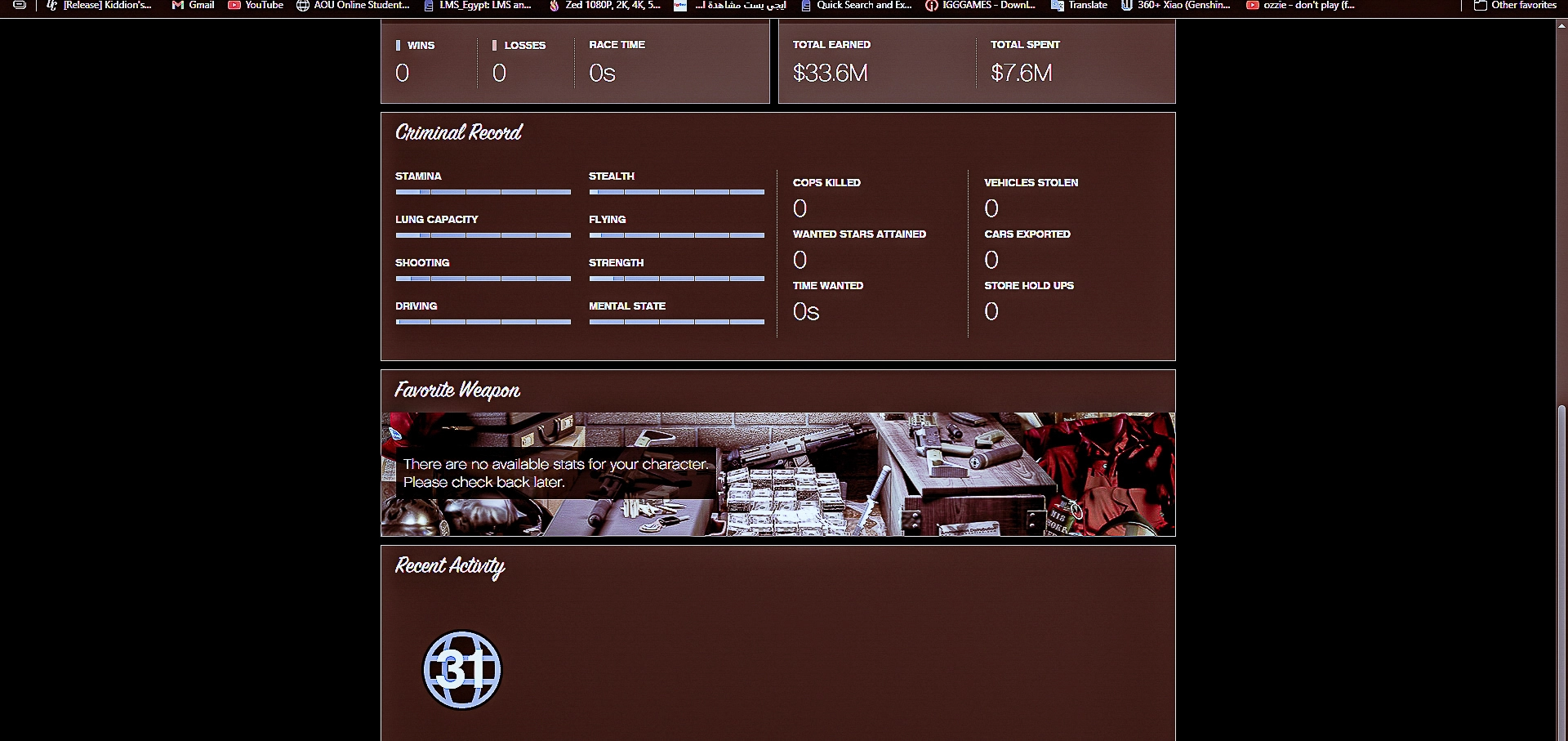Screen dimensions: 1568x741
Task: Click the WINS label
Action: click(421, 45)
